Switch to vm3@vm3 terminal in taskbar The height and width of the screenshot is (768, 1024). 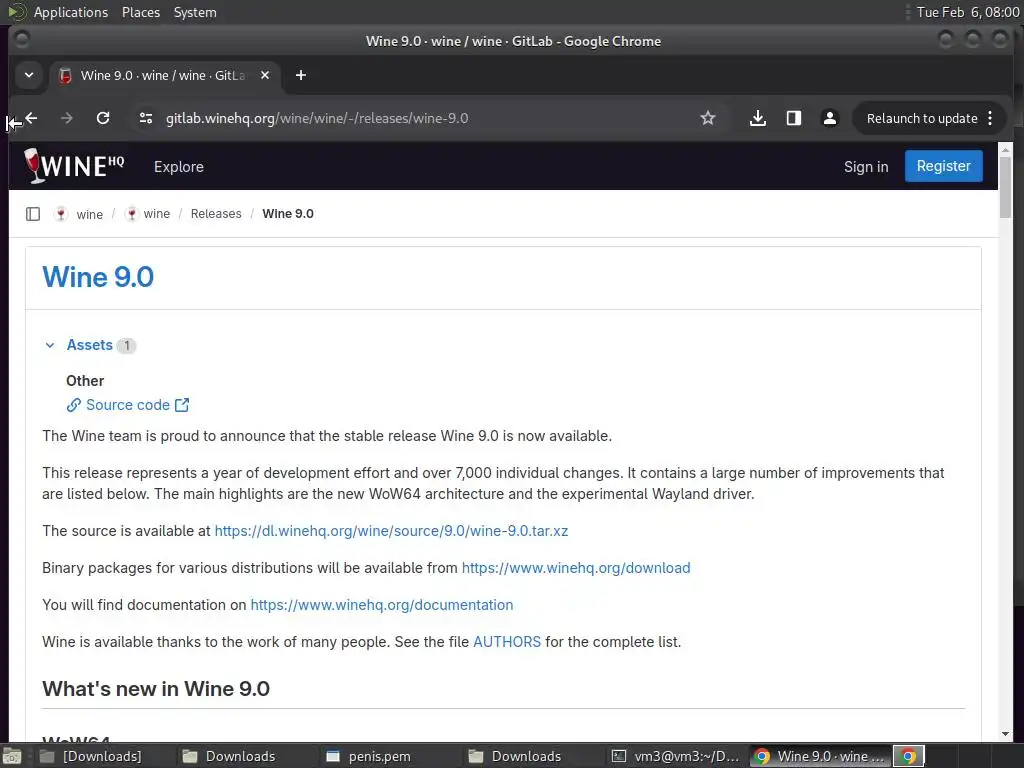675,756
